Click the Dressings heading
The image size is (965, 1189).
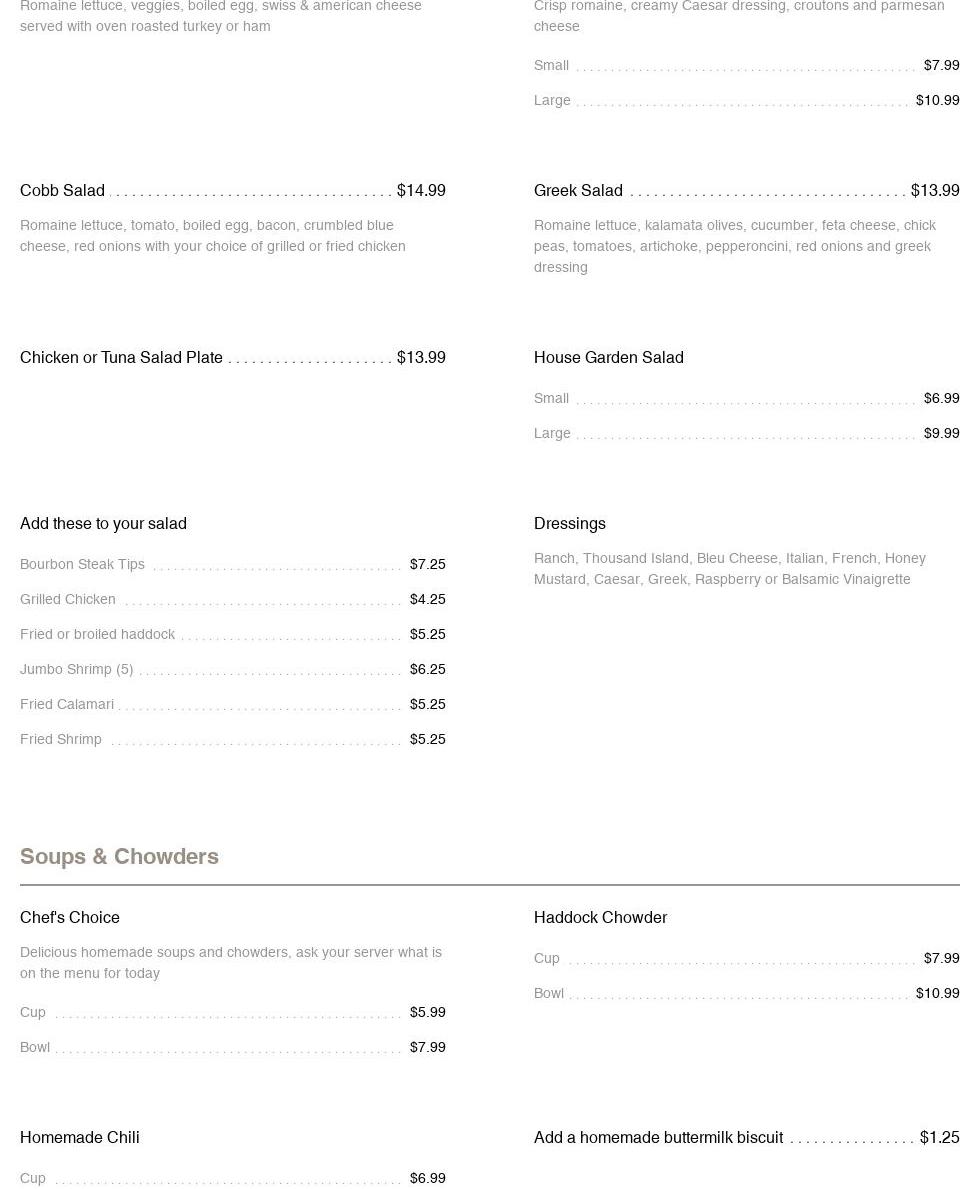click(x=570, y=523)
